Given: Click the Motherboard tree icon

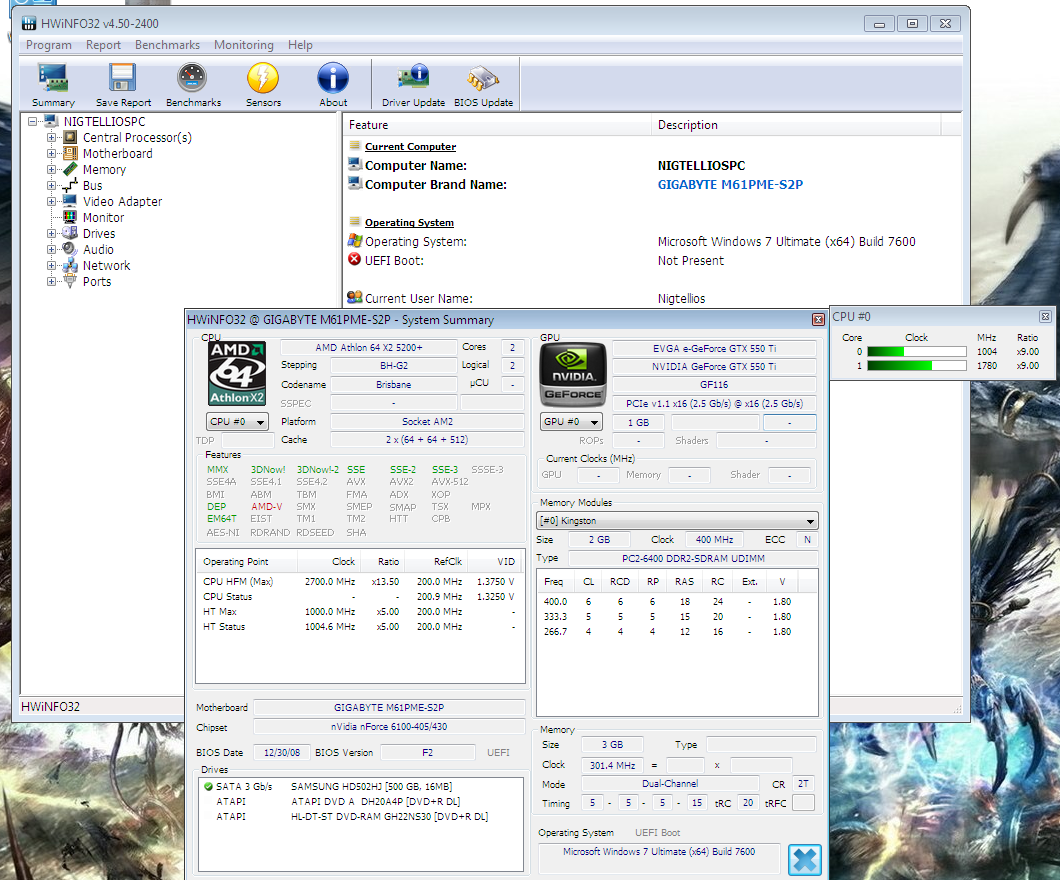Looking at the screenshot, I should click(70, 153).
